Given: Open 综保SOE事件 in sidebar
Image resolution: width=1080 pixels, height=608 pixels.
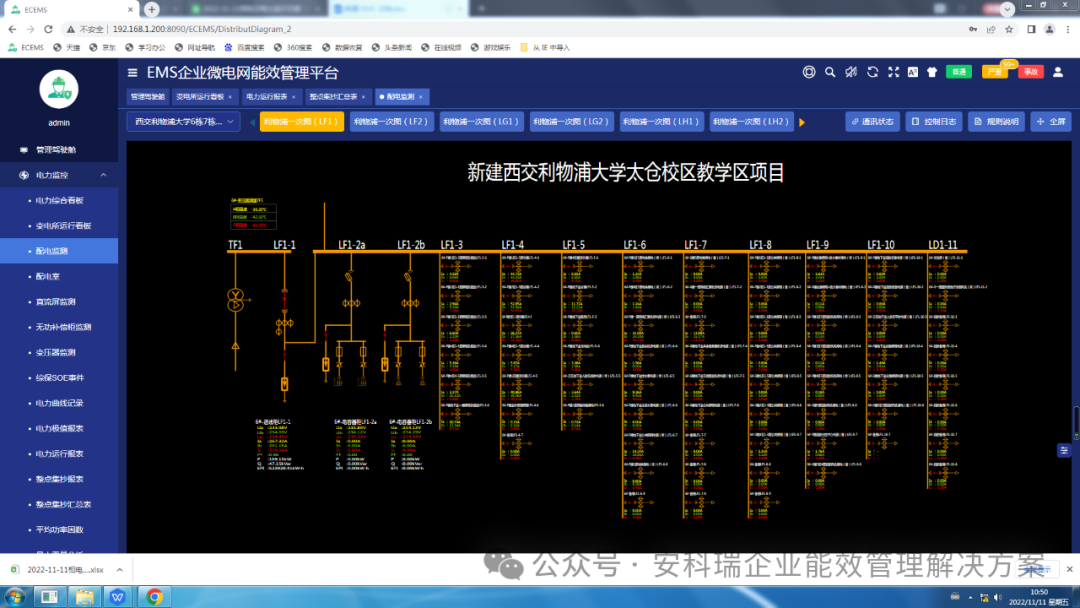Looking at the screenshot, I should [x=59, y=377].
